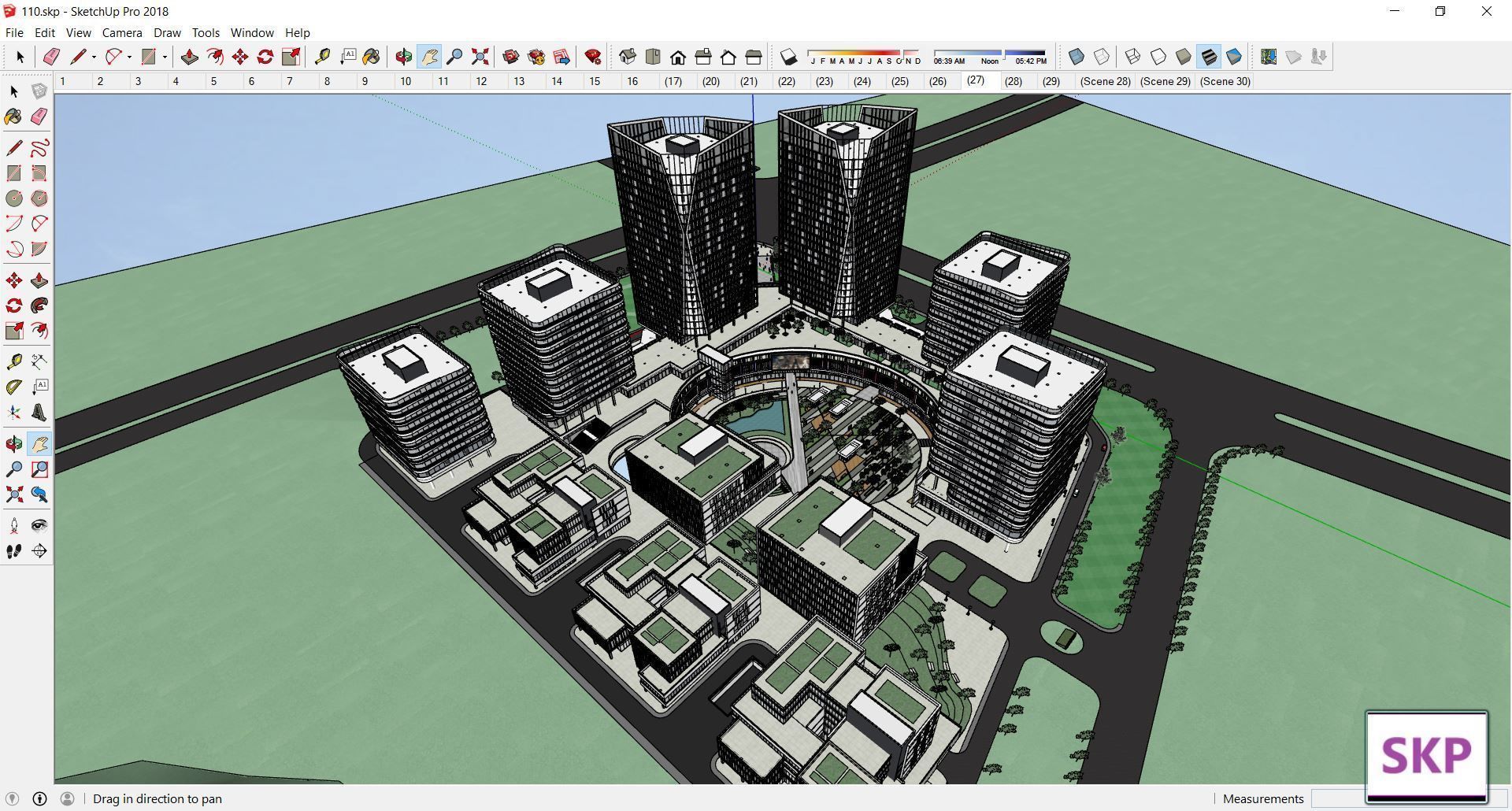Image resolution: width=1512 pixels, height=811 pixels.
Task: Activate the Axes tool in left toolbar
Action: pos(13,413)
